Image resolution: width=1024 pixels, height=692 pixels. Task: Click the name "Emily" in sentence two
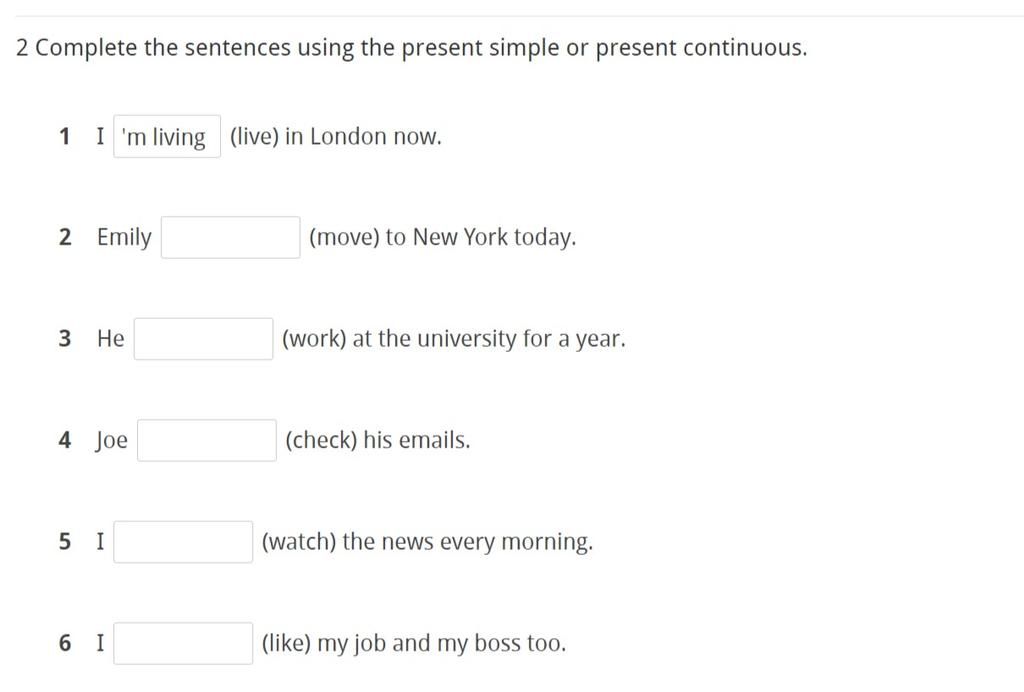click(124, 238)
